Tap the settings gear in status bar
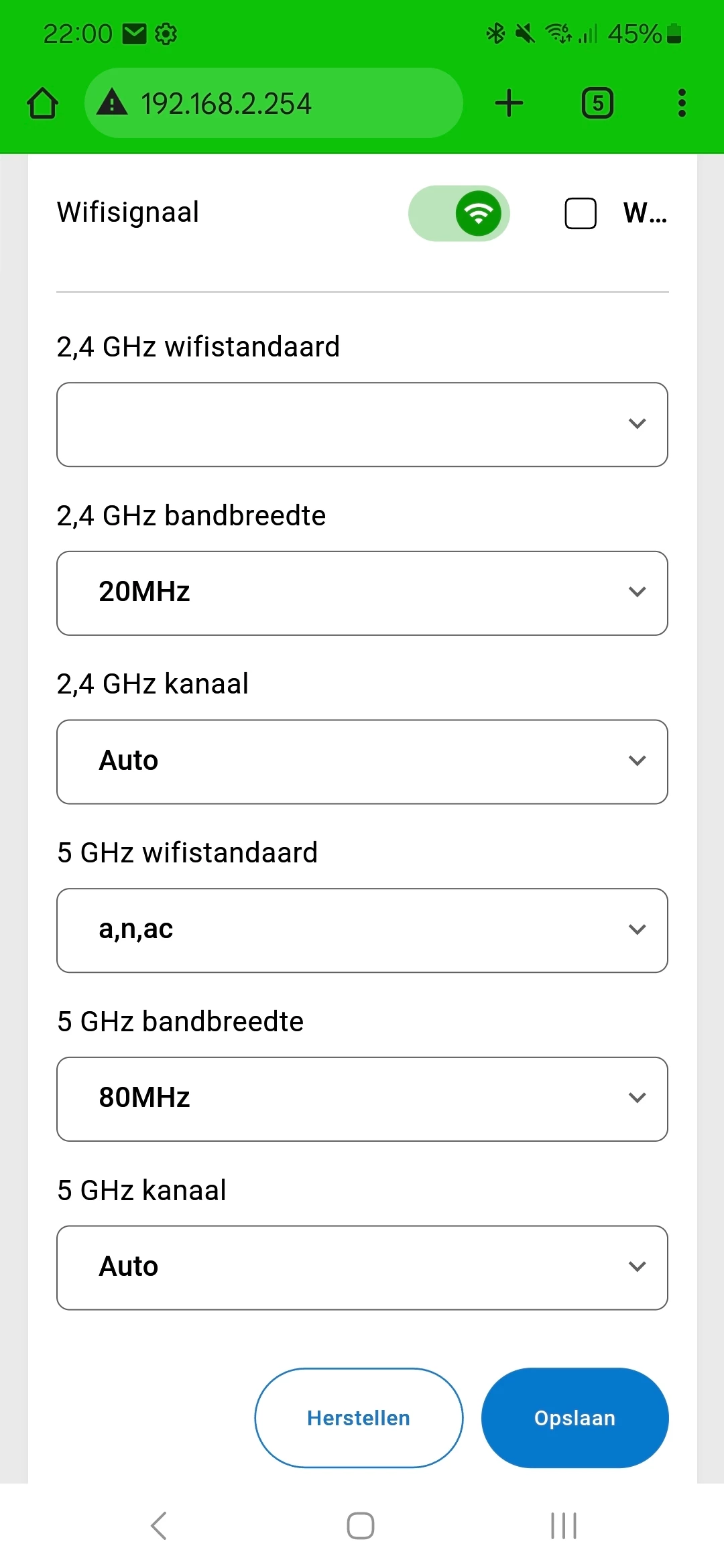 coord(166,34)
